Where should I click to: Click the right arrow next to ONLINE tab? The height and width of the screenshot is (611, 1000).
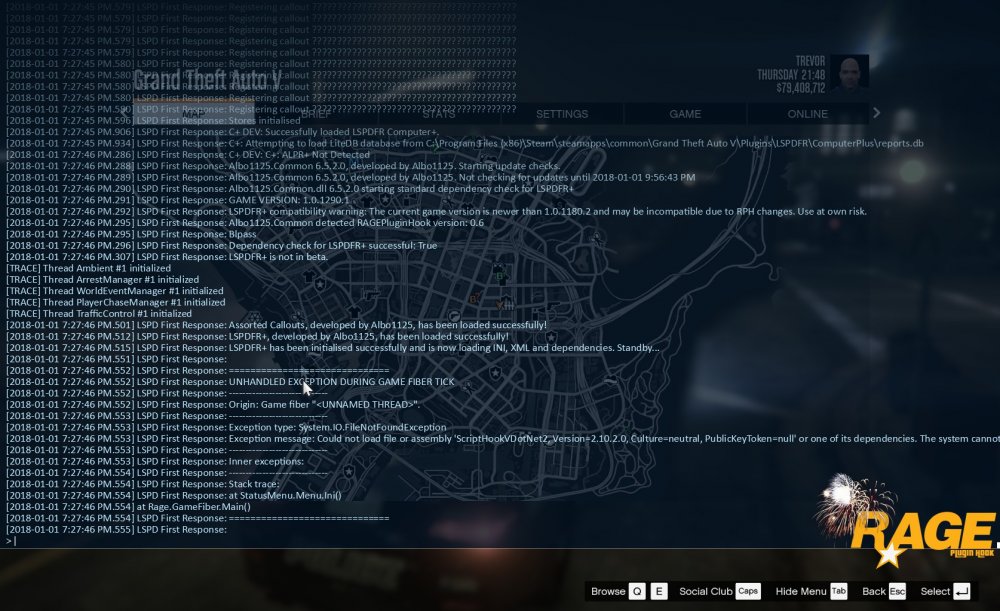(877, 113)
